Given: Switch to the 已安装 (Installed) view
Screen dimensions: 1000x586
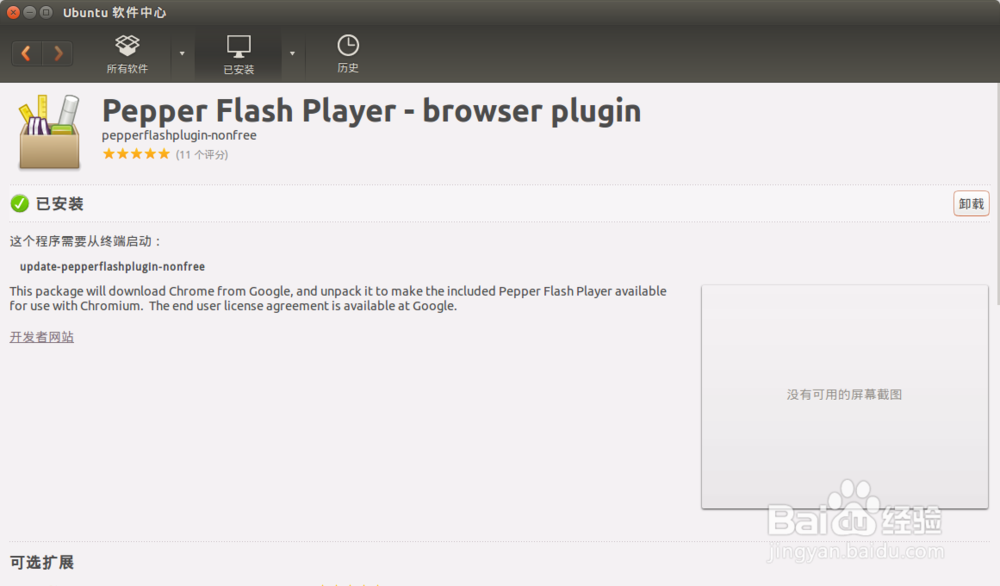Looking at the screenshot, I should tap(239, 55).
